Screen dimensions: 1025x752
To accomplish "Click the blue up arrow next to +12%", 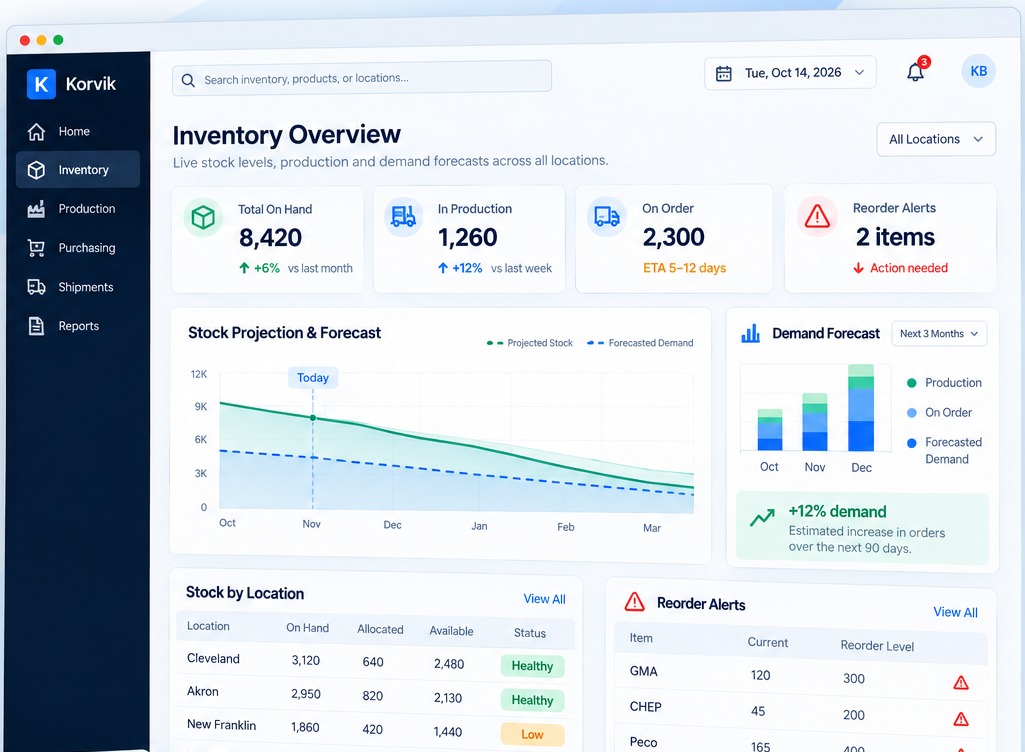I will pos(443,268).
